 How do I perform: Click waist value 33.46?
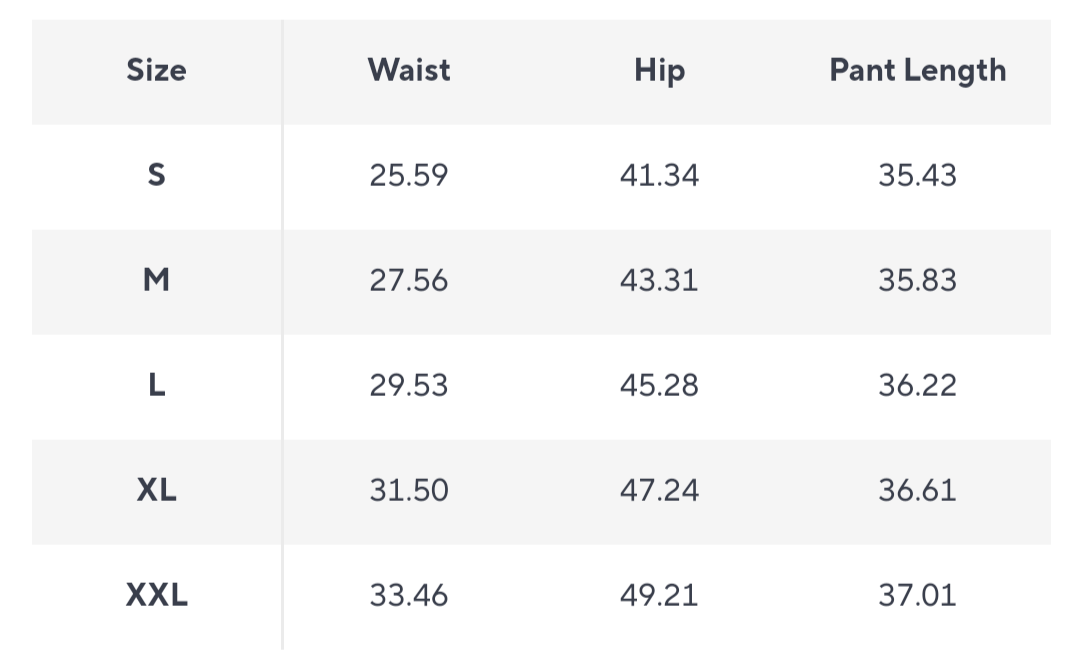[409, 595]
